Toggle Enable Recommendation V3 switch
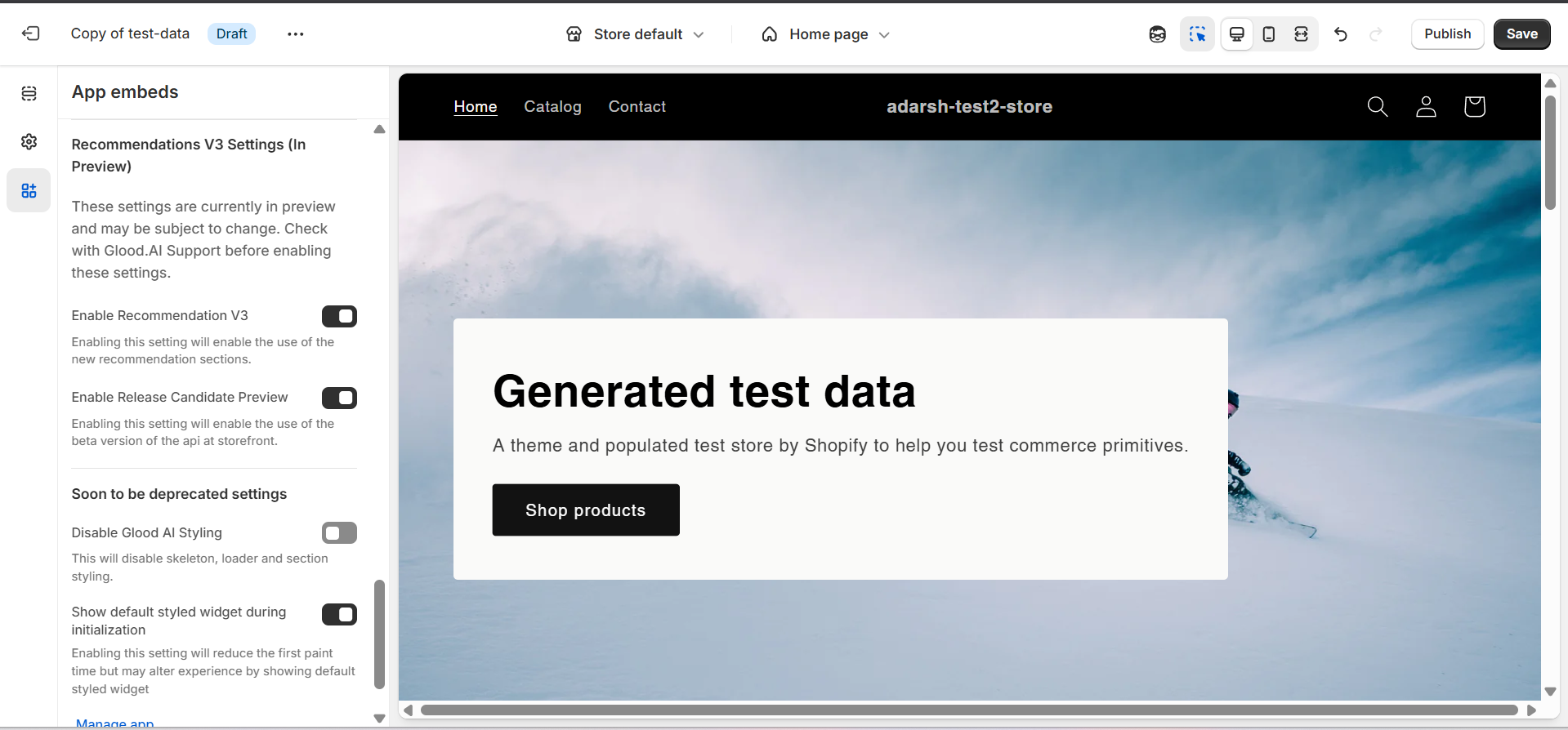Viewport: 1568px width, 730px height. [x=339, y=316]
